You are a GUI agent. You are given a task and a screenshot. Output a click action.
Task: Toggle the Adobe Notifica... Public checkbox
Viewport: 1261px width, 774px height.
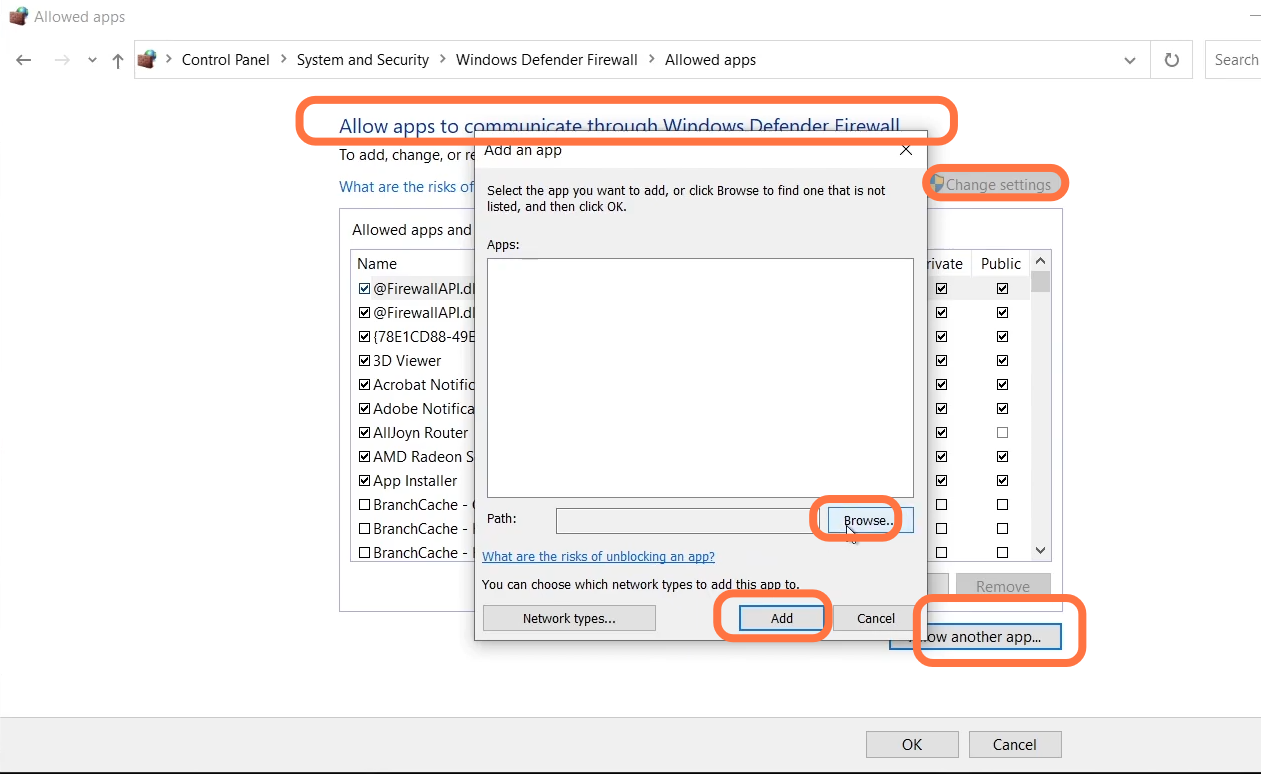(1002, 409)
